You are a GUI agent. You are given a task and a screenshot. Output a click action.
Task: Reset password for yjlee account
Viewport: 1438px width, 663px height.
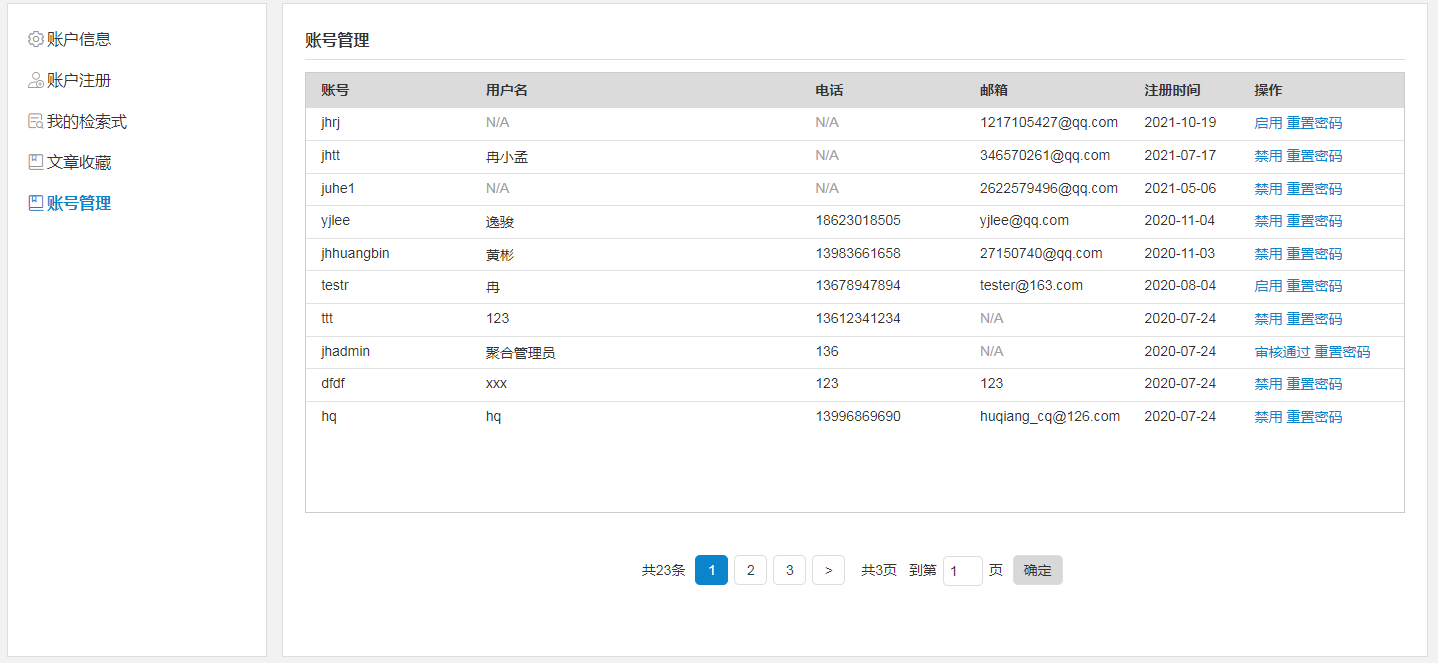1314,221
